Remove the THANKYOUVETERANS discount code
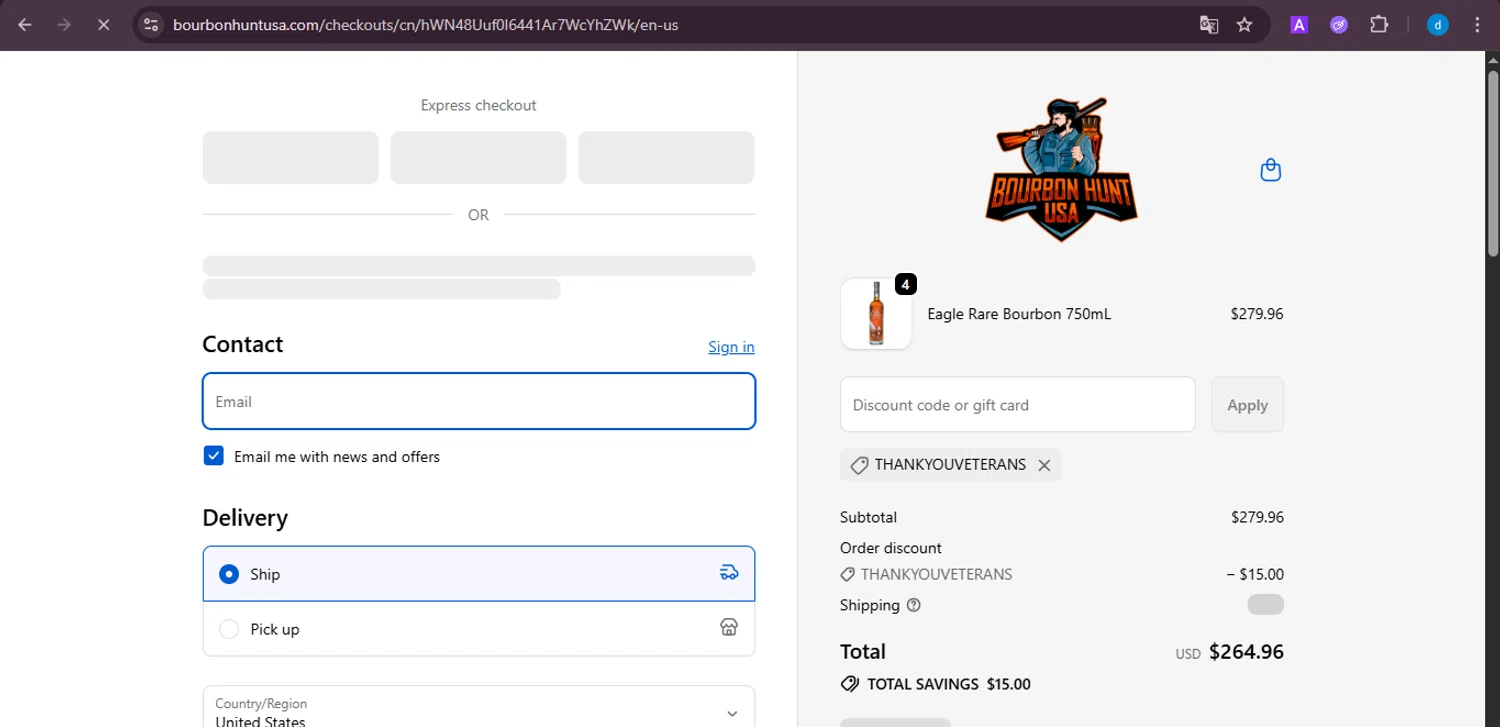 (1044, 465)
